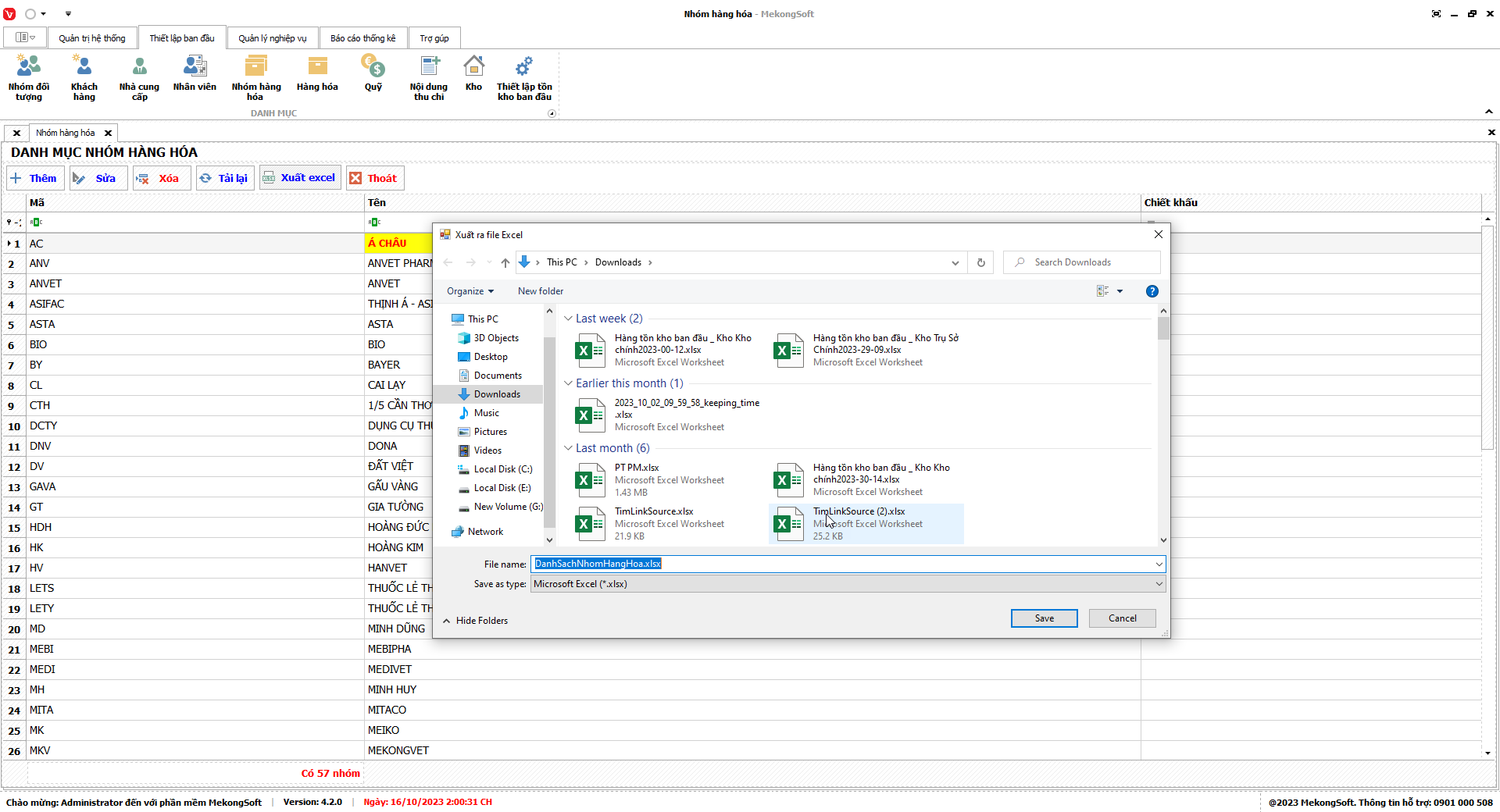Viewport: 1500px width, 812px height.
Task: Toggle Hide Folders in the dialog
Action: (475, 621)
